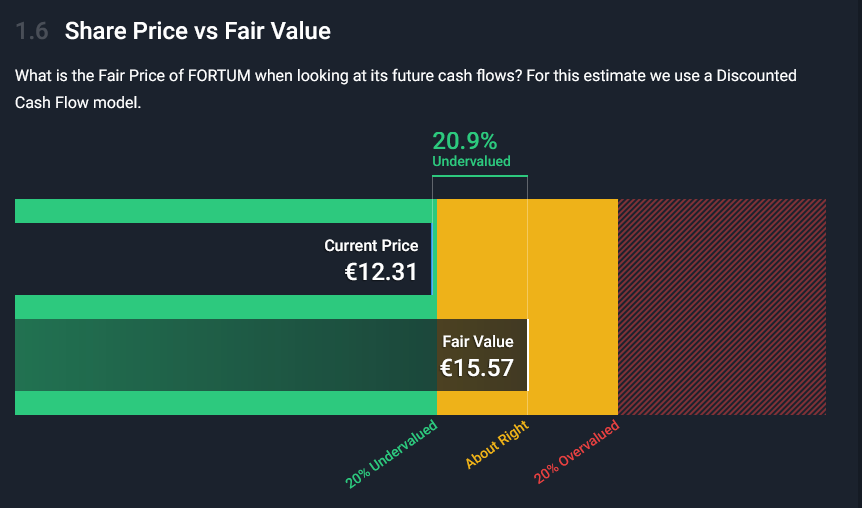Viewport: 862px width, 508px height.
Task: Click the 20% Undervalued axis label
Action: pyautogui.click(x=391, y=454)
